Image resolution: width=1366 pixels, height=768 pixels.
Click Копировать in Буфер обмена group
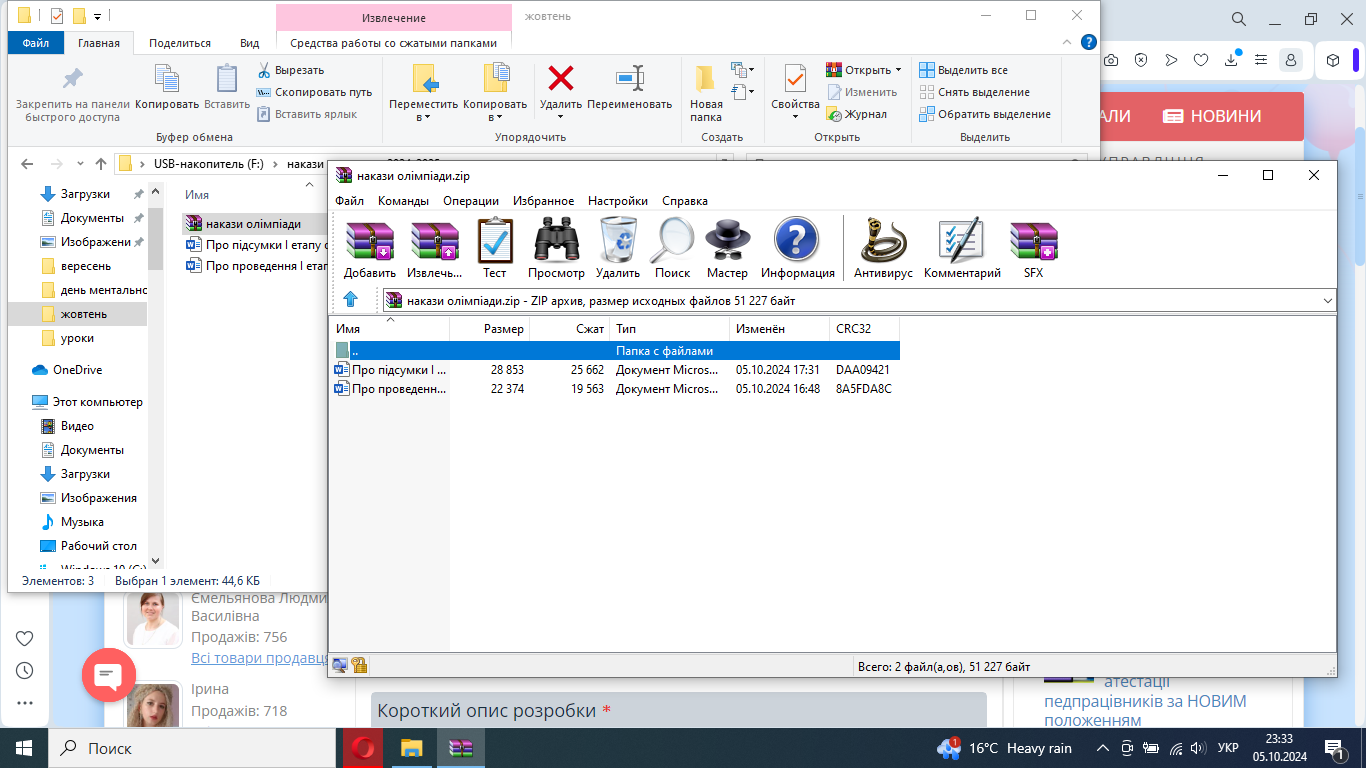coord(166,87)
